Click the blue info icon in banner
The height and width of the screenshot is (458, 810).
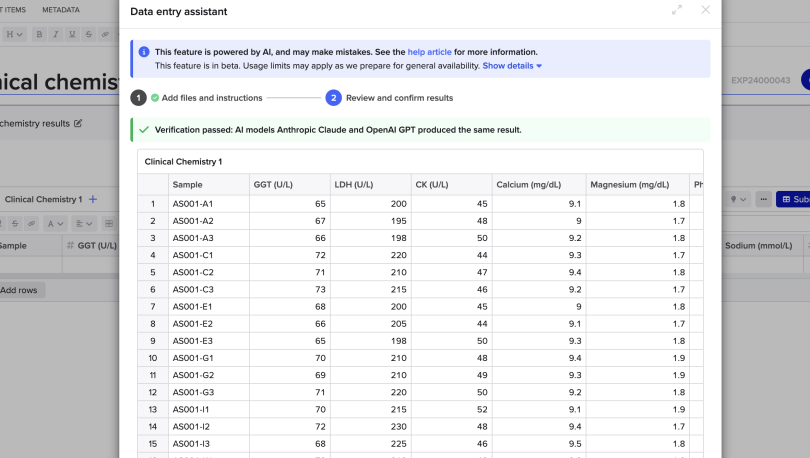(x=144, y=52)
